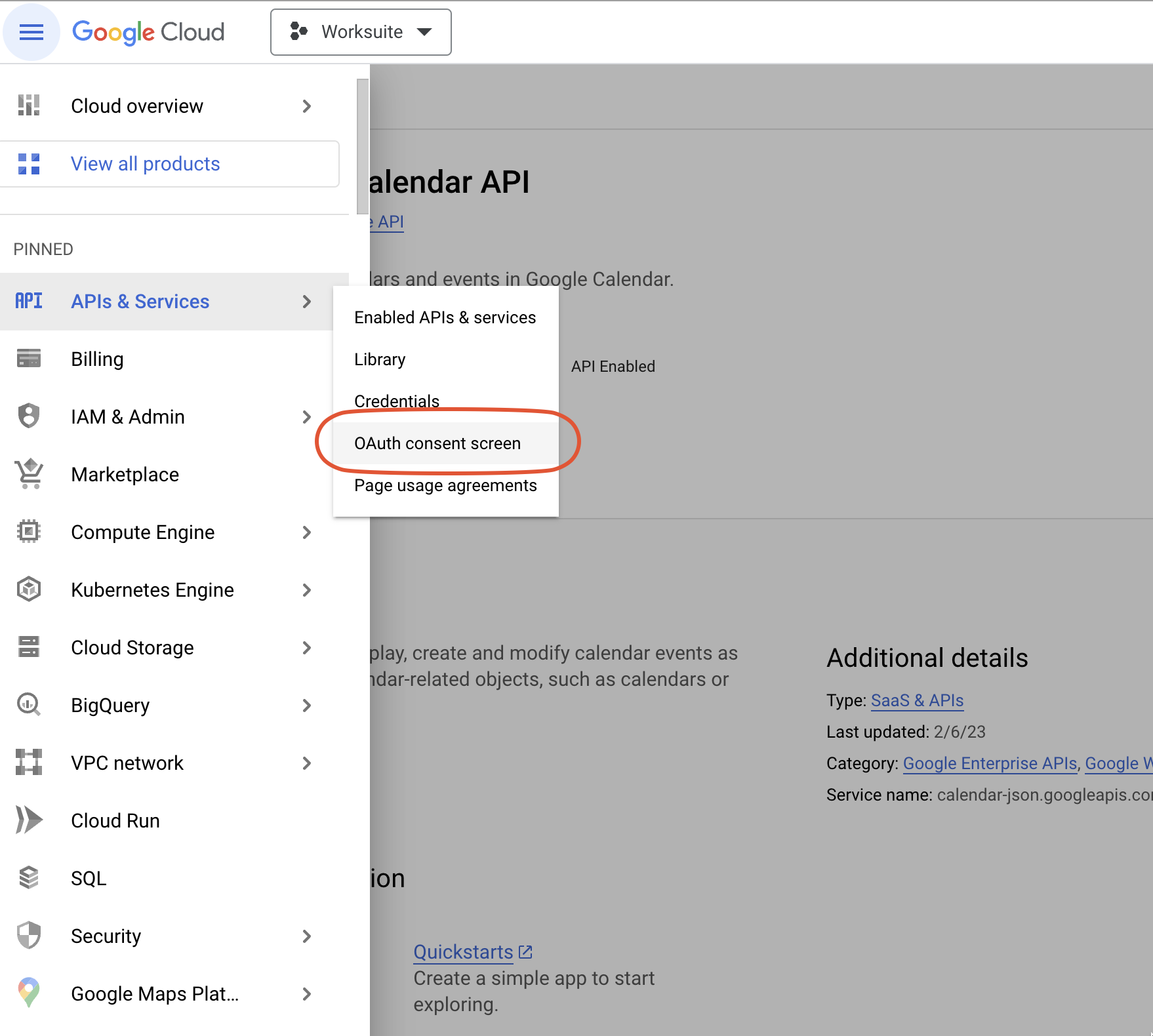The height and width of the screenshot is (1036, 1153).
Task: Click the Additional details heading
Action: point(927,658)
